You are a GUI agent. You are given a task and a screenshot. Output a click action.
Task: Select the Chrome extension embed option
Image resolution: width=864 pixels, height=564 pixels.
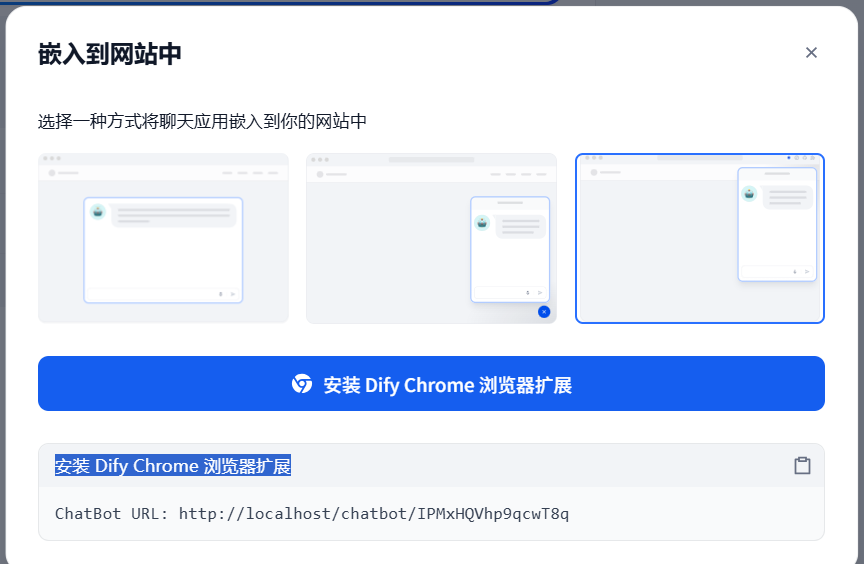pyautogui.click(x=699, y=238)
